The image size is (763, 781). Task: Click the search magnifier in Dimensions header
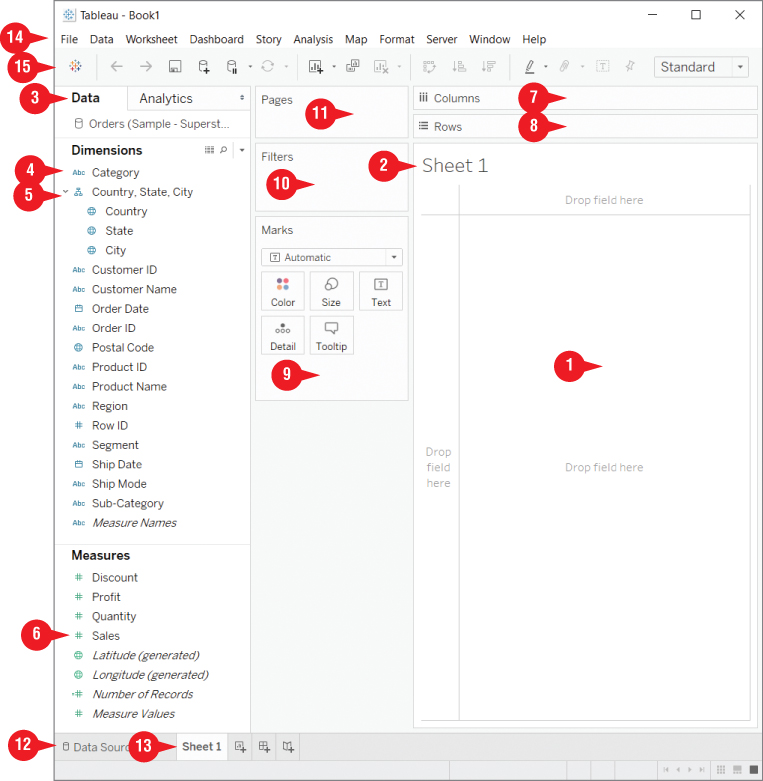click(224, 150)
